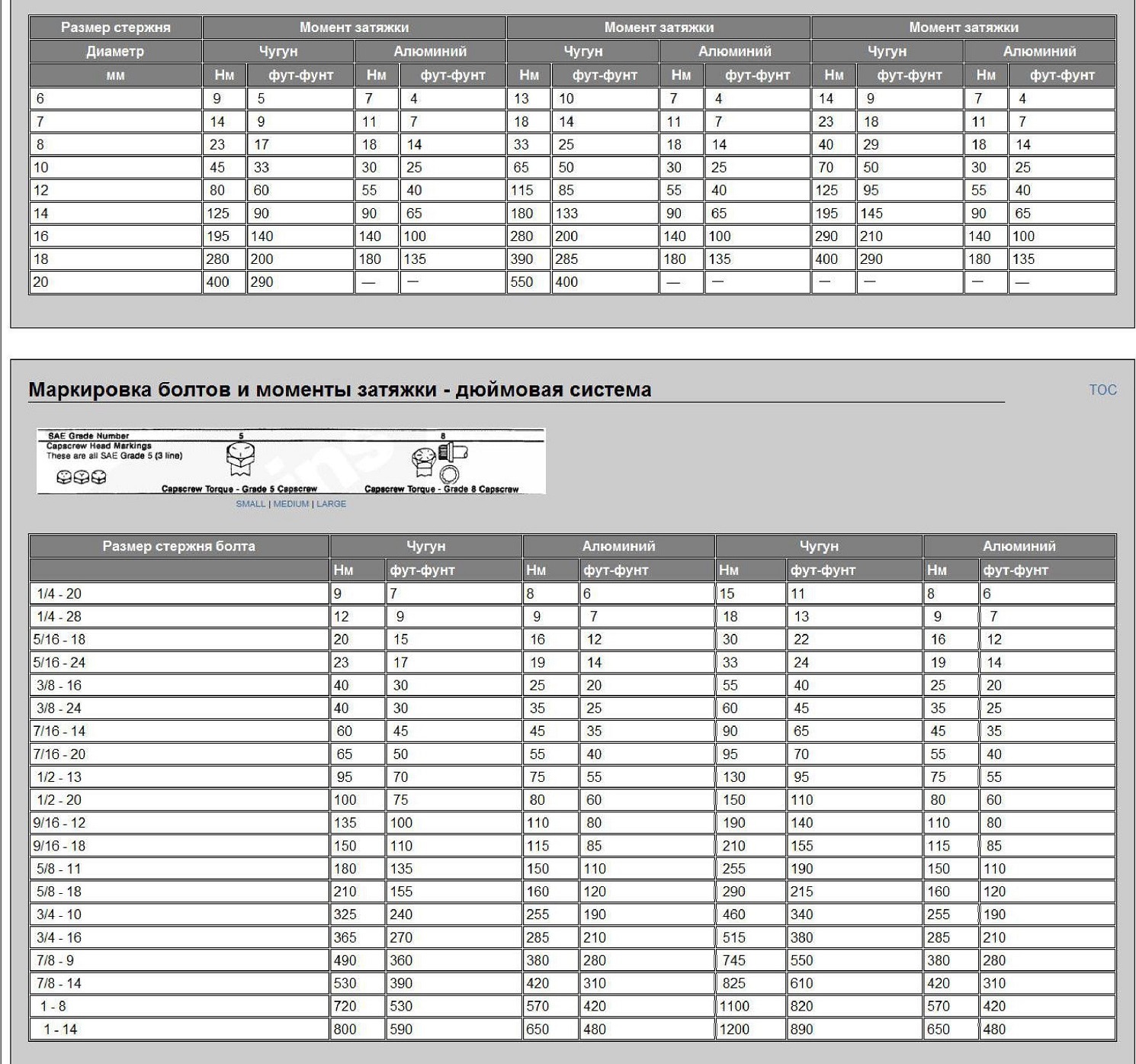Click the 'Размер стержня болта' header cell

tap(179, 546)
